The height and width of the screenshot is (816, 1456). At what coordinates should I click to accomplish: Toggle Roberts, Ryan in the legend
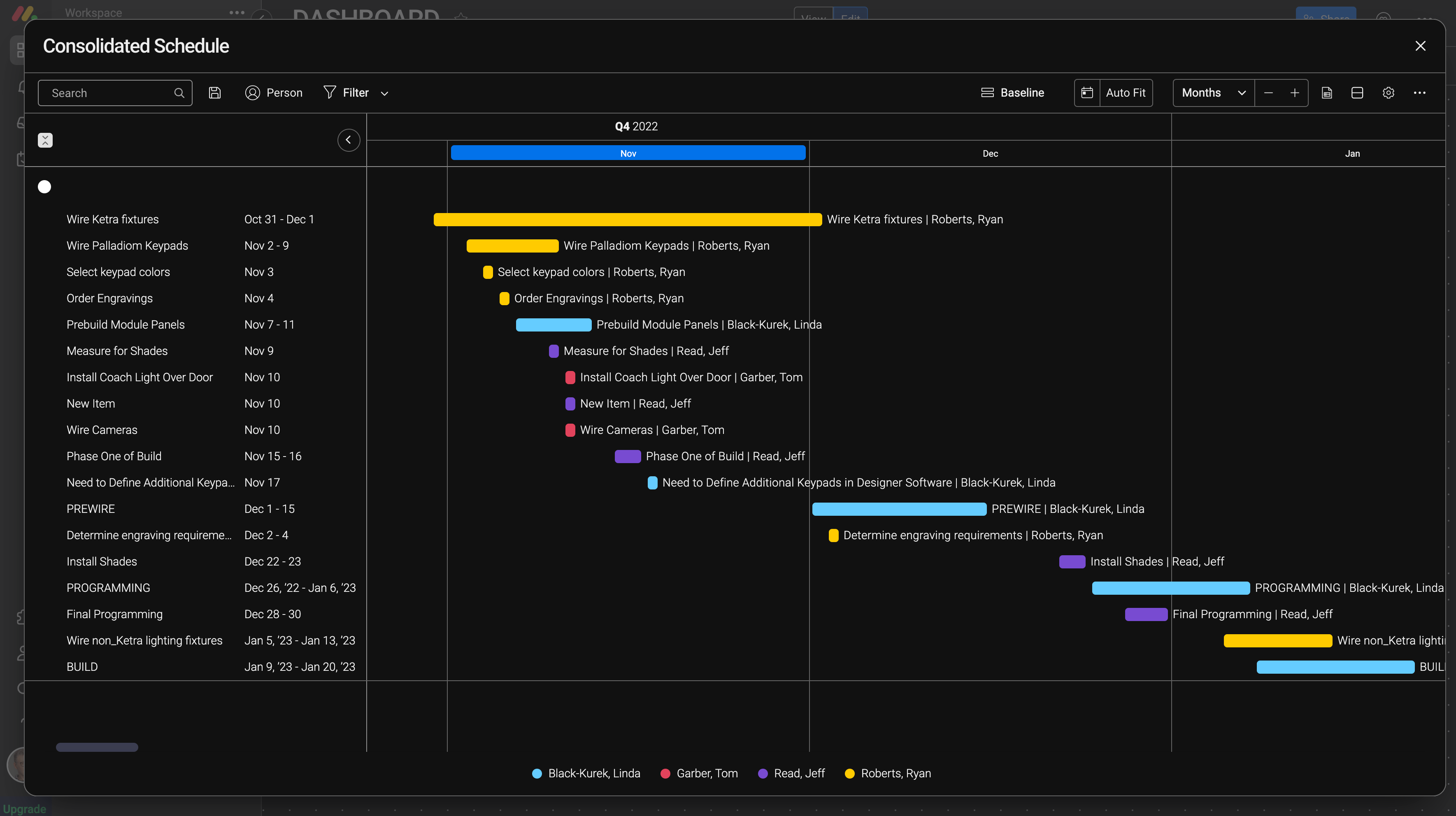click(888, 773)
